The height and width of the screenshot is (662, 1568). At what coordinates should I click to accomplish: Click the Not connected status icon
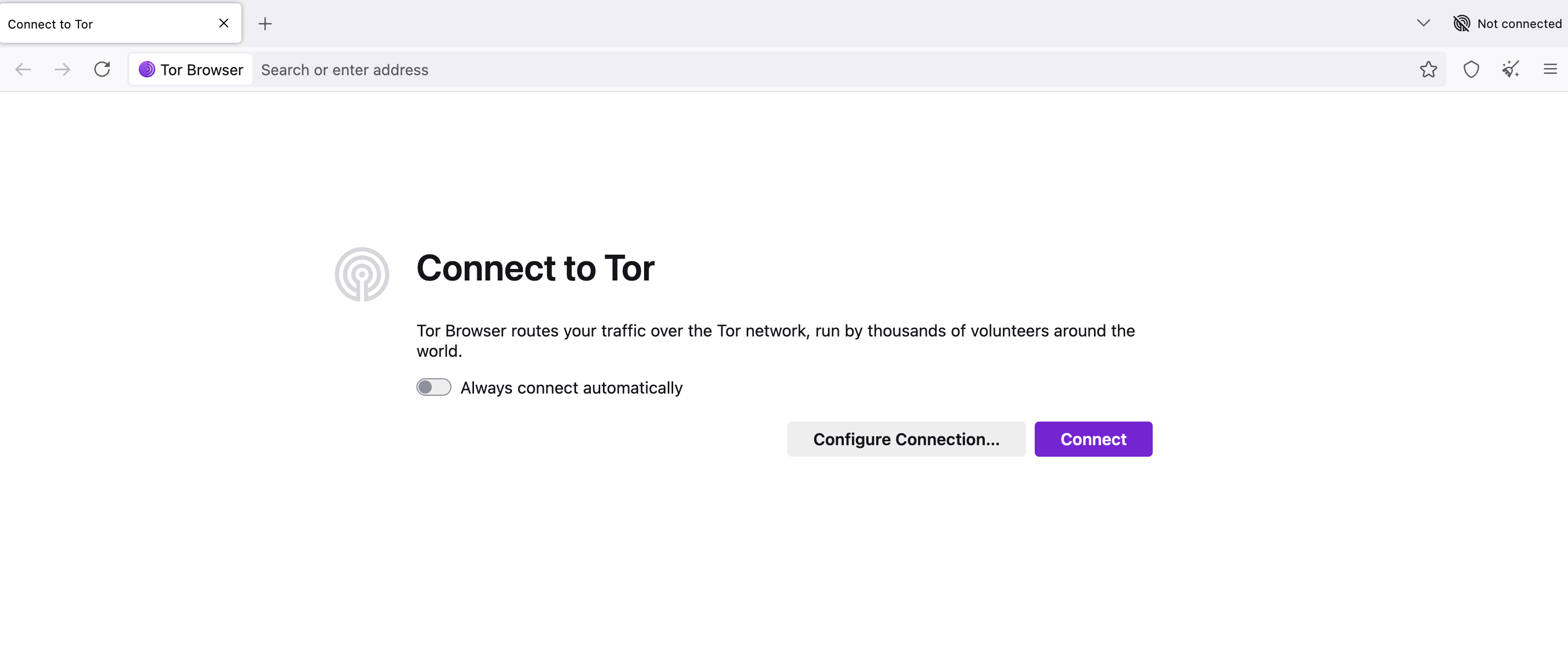point(1462,24)
